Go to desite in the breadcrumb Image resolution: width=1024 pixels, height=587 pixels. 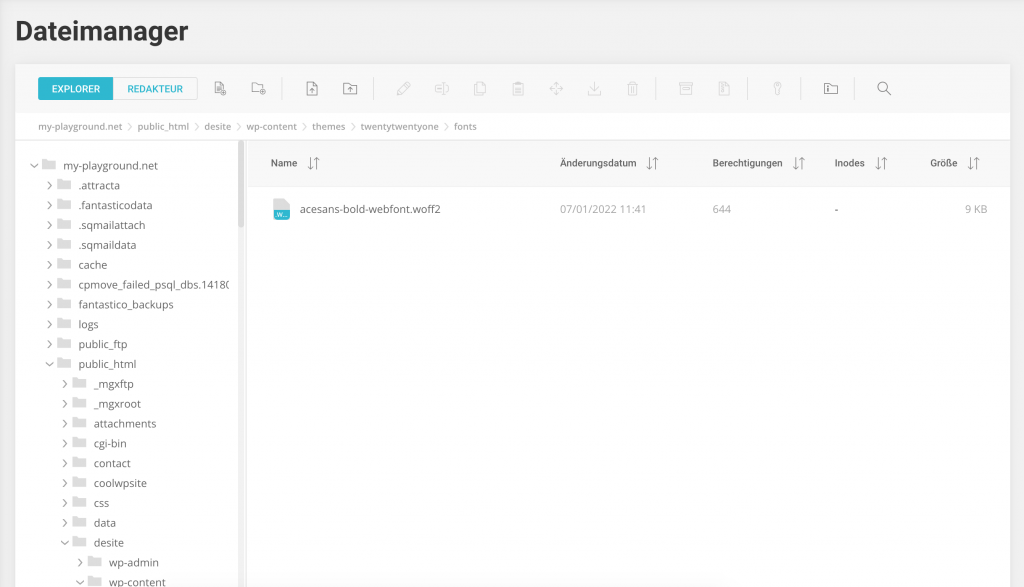(x=217, y=127)
